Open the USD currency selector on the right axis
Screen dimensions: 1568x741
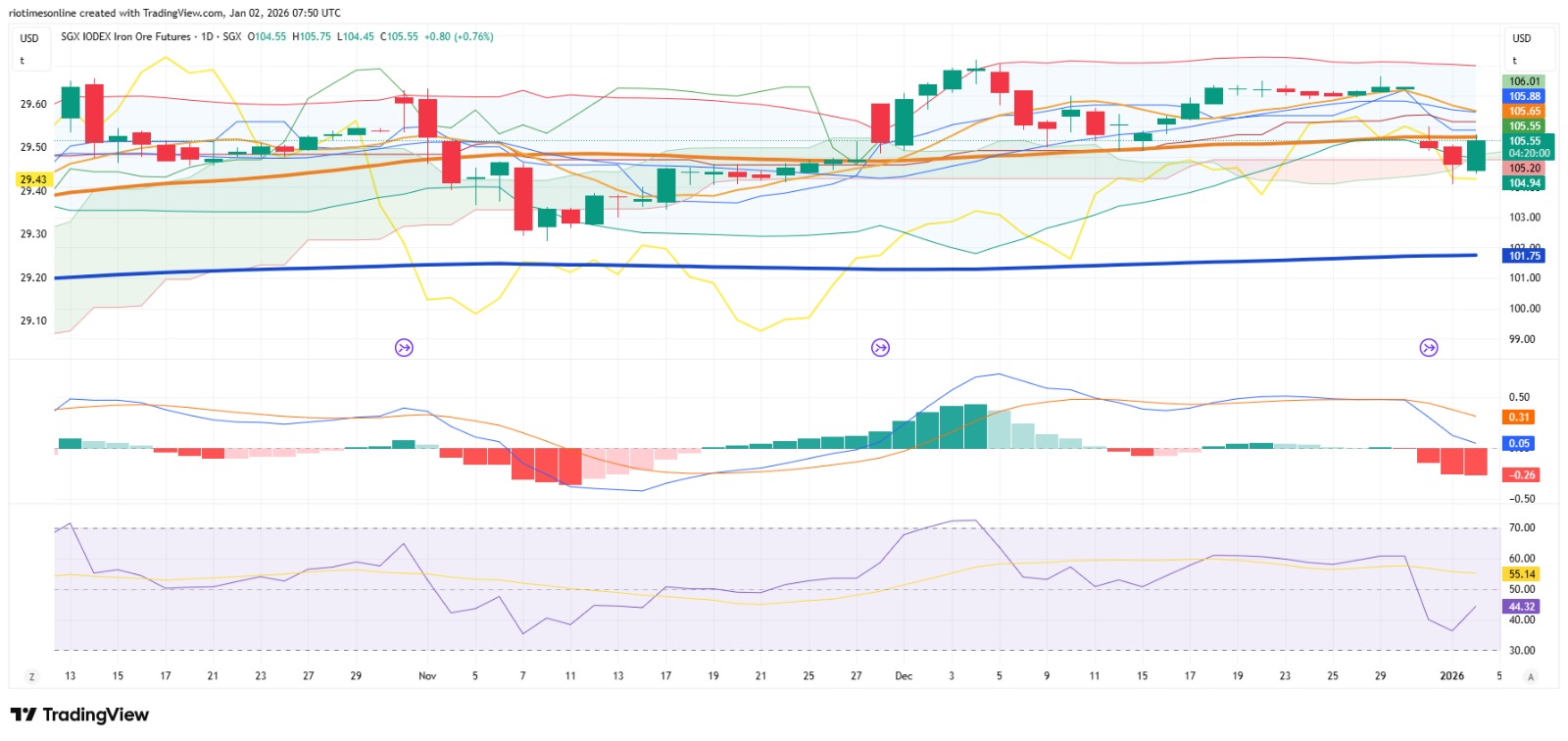click(x=1521, y=38)
